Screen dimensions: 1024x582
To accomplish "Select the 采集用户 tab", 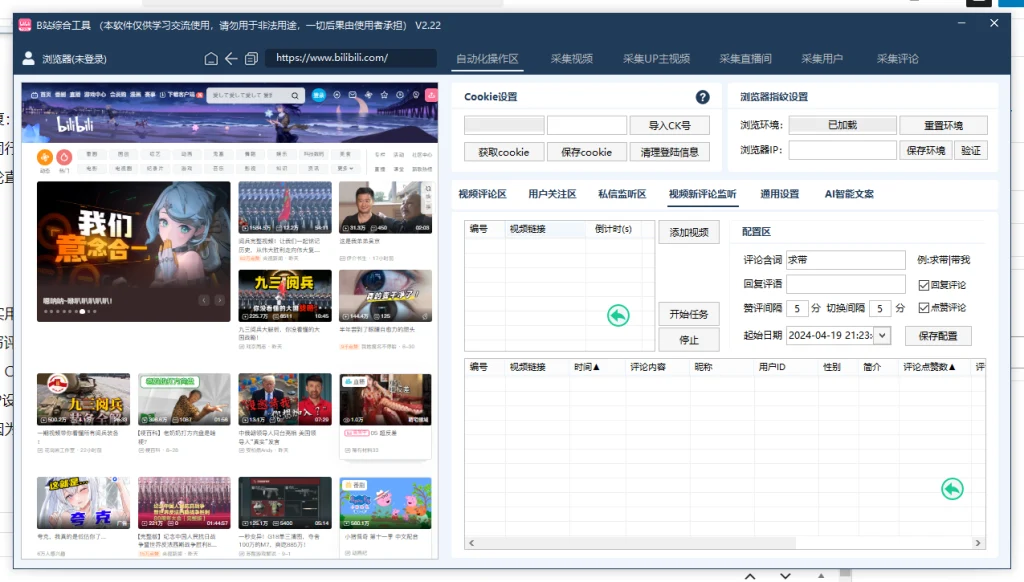I will tap(822, 59).
